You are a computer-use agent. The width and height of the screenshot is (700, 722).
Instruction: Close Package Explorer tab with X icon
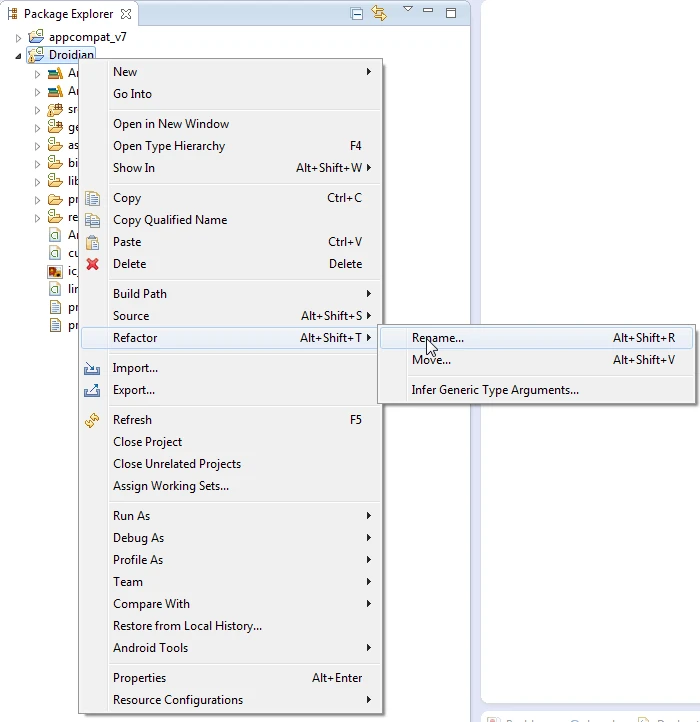pos(126,14)
